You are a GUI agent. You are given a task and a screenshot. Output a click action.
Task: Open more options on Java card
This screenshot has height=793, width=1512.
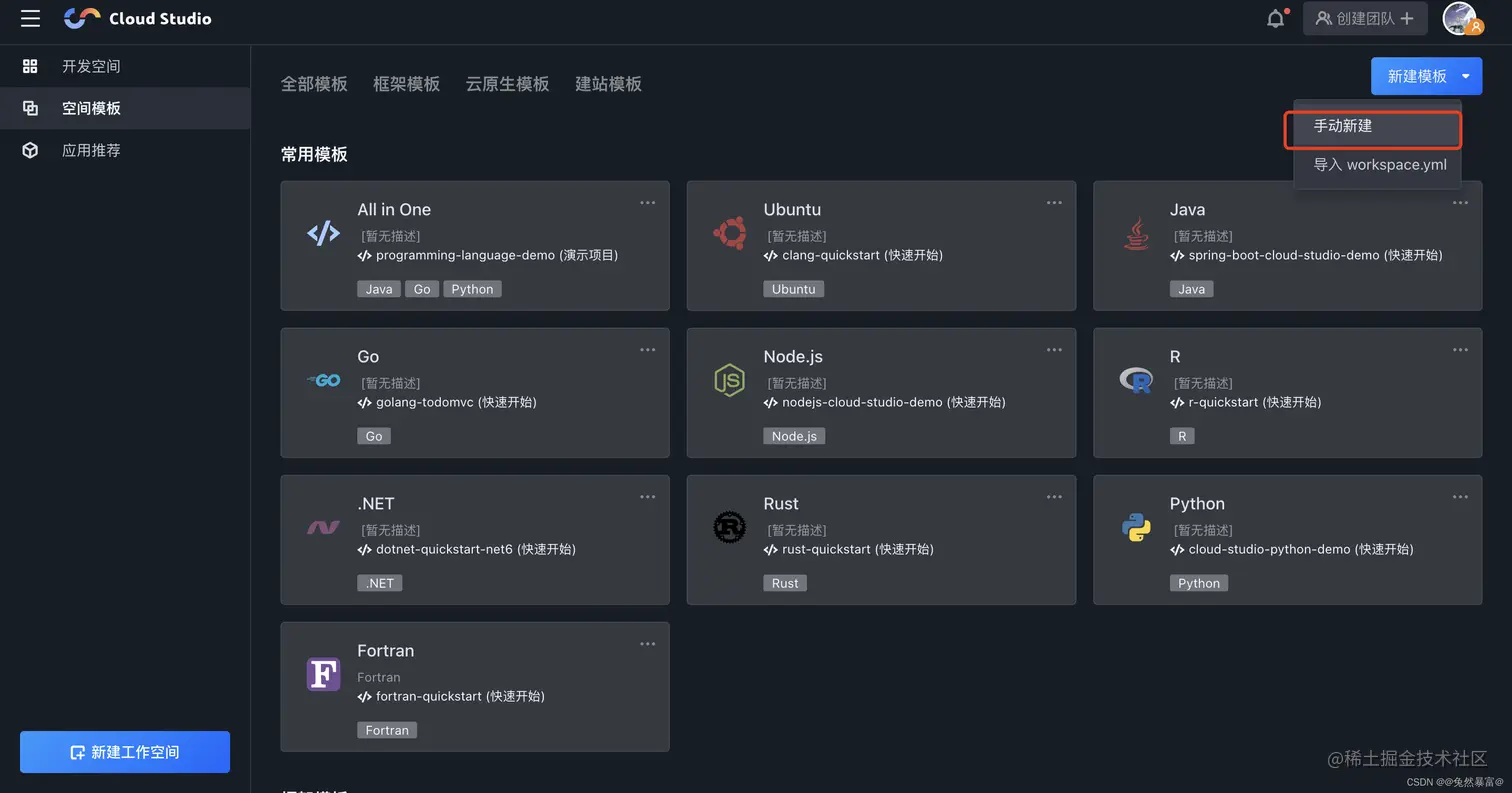click(1460, 203)
